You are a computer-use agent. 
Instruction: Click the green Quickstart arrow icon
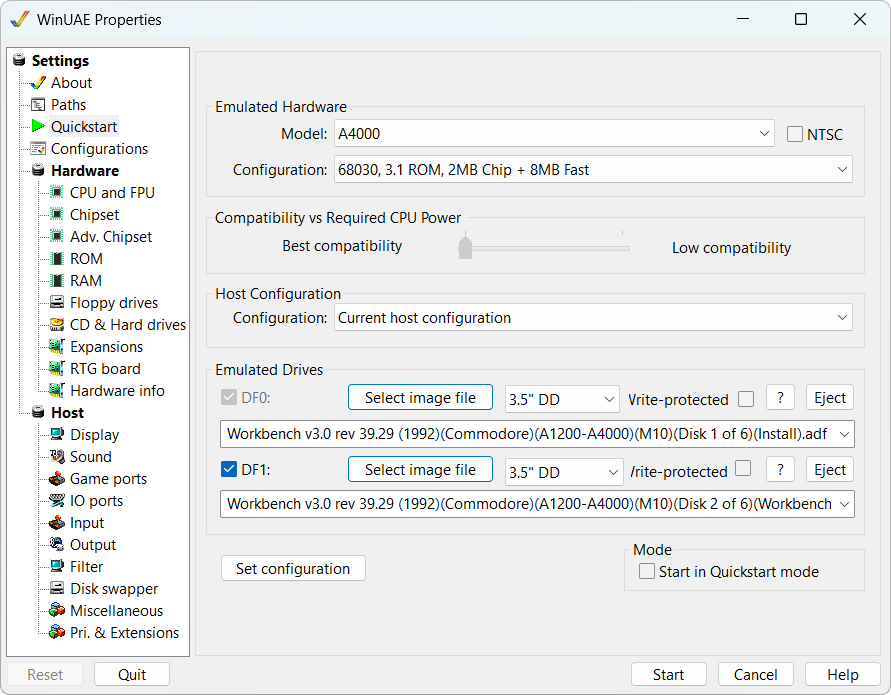coord(38,127)
